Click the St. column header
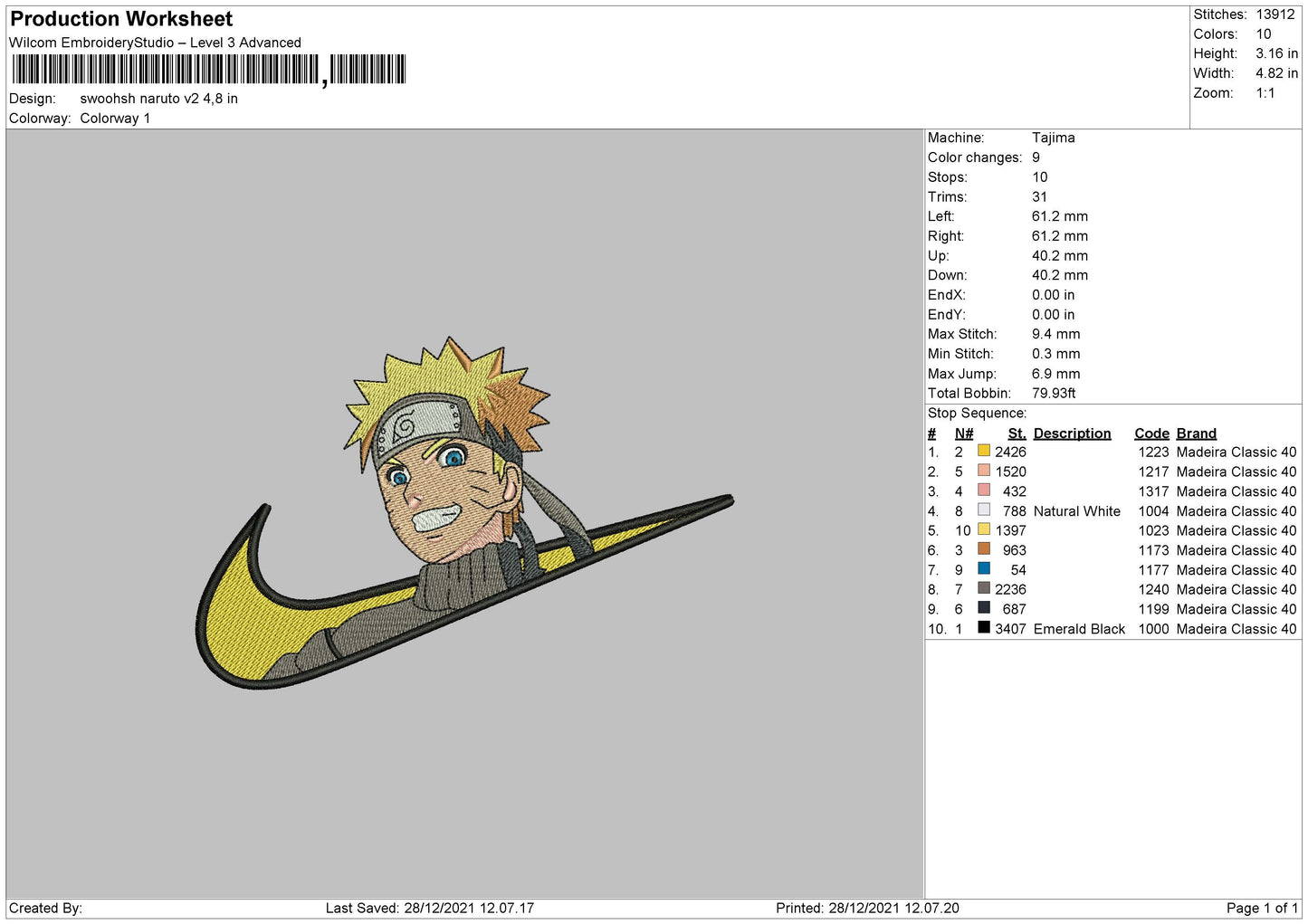 tap(1017, 433)
